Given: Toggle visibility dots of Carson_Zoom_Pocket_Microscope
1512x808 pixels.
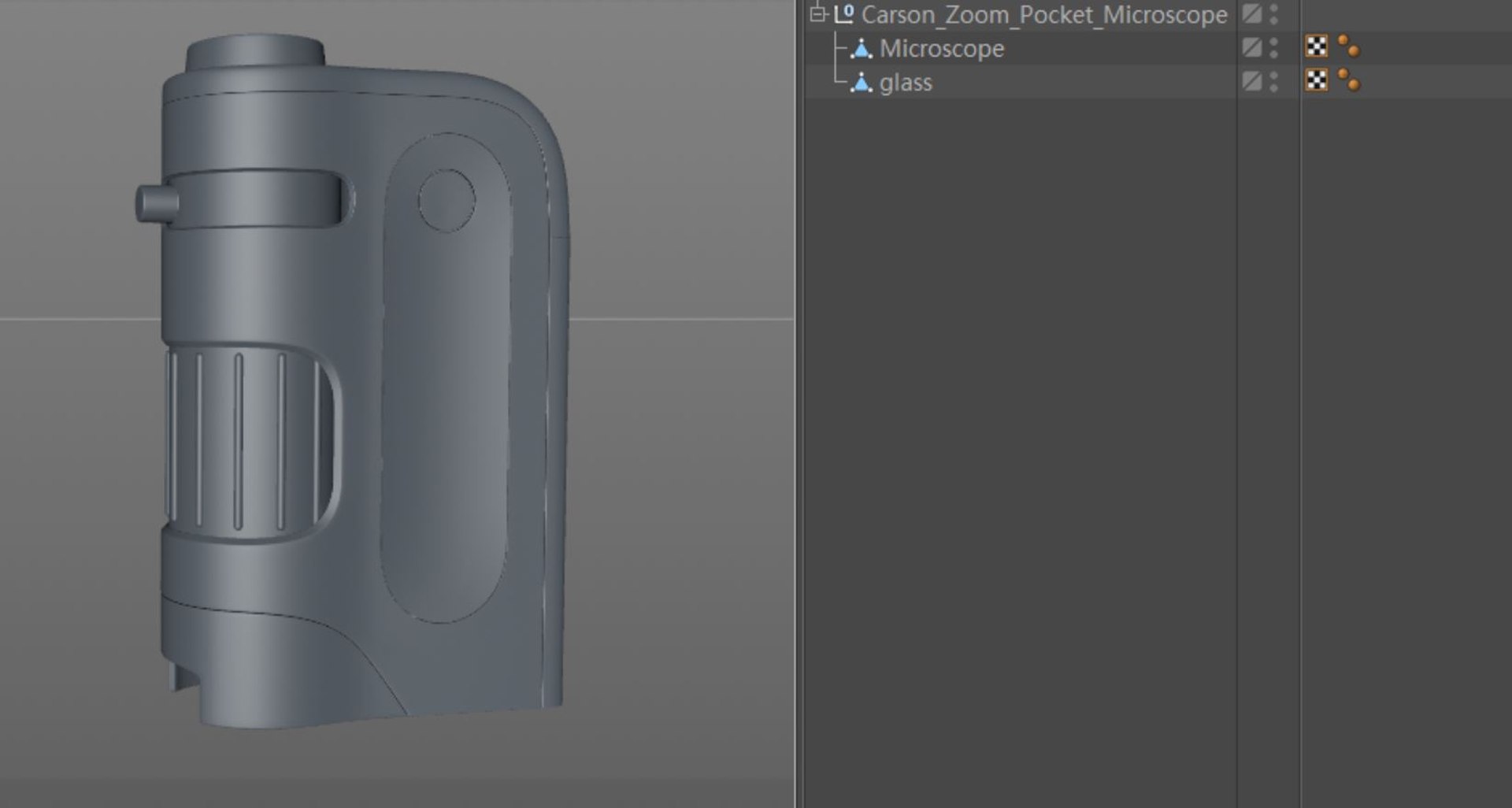Looking at the screenshot, I should click(x=1274, y=13).
